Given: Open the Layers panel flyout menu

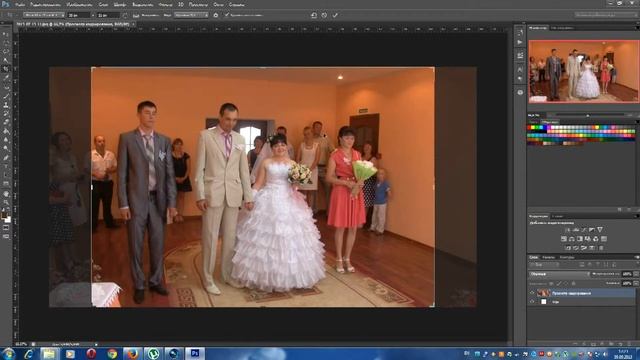Looking at the screenshot, I should (x=637, y=257).
